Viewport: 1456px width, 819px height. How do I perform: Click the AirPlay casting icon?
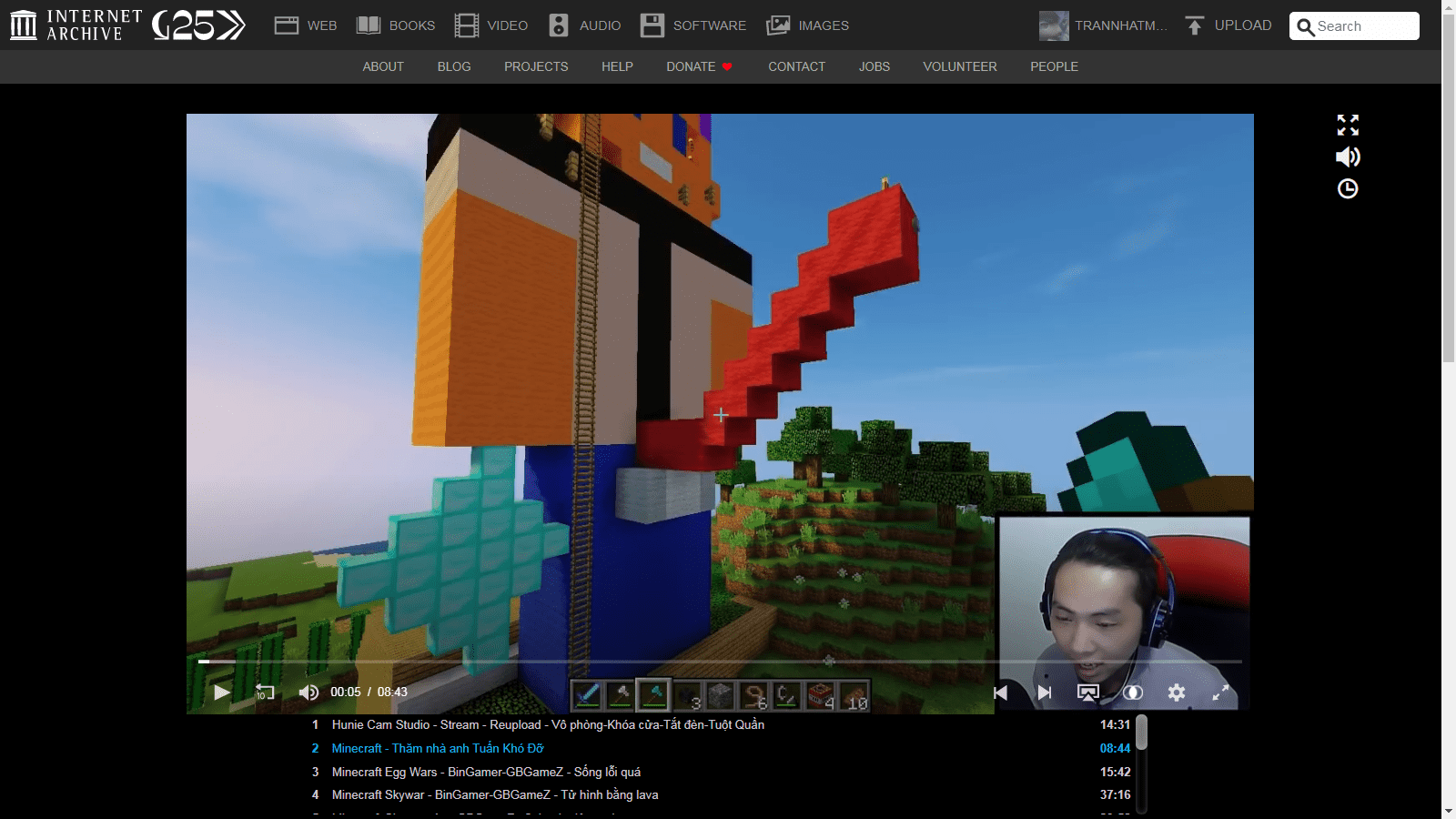1087,693
